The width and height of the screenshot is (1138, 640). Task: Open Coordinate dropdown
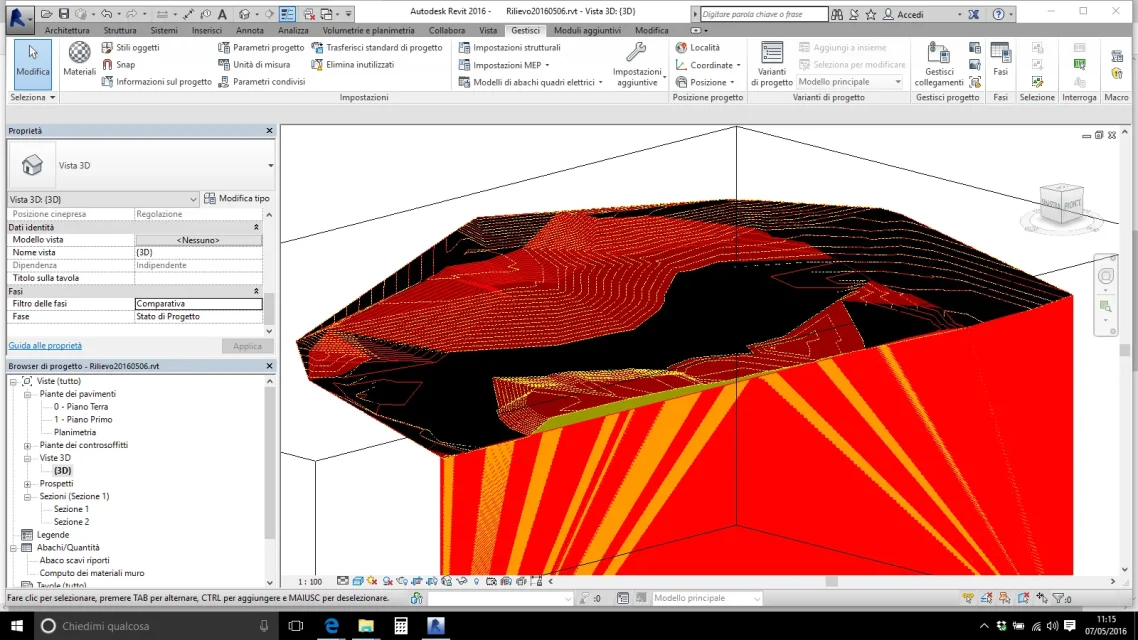click(x=708, y=65)
